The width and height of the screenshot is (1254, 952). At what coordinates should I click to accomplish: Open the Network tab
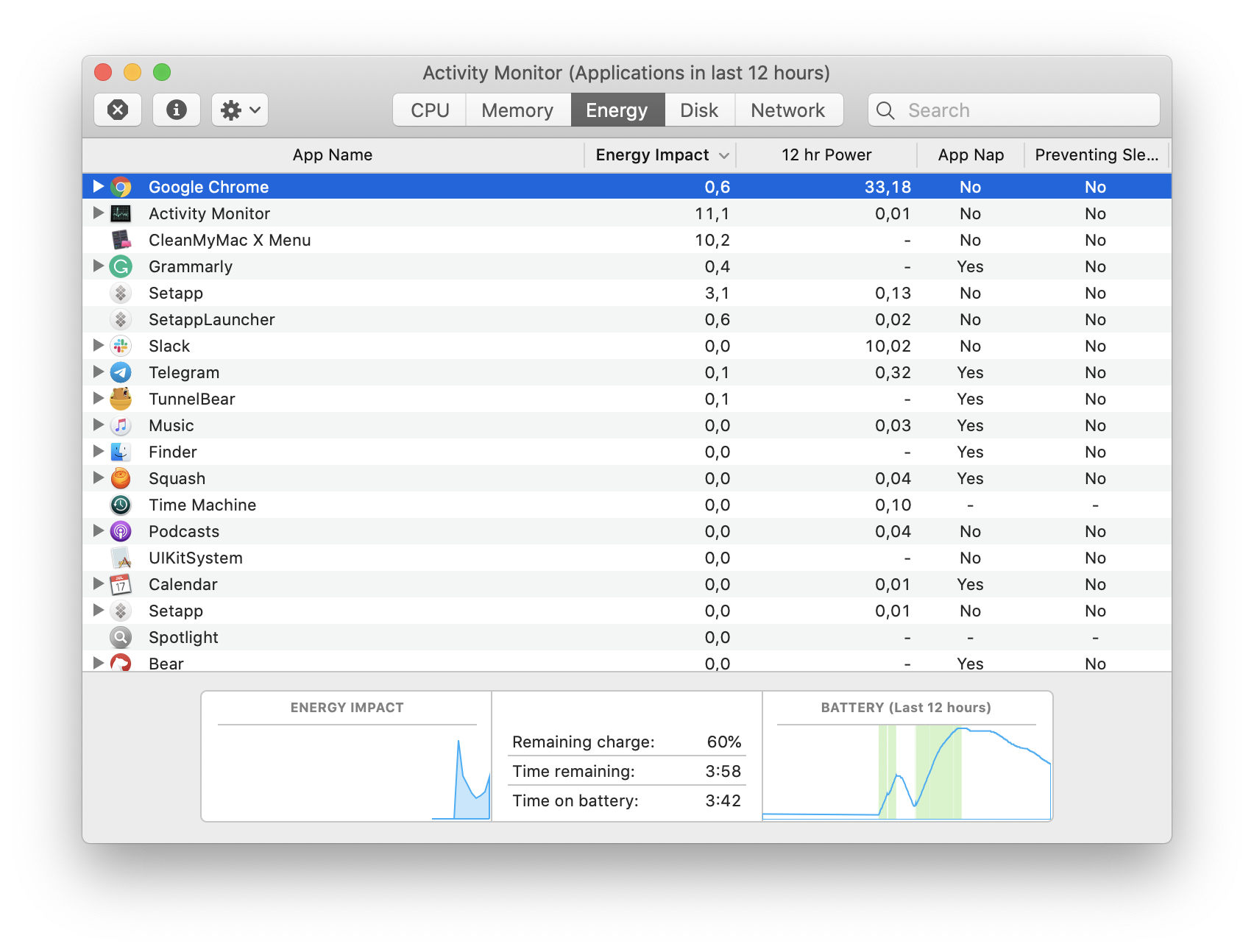point(788,110)
